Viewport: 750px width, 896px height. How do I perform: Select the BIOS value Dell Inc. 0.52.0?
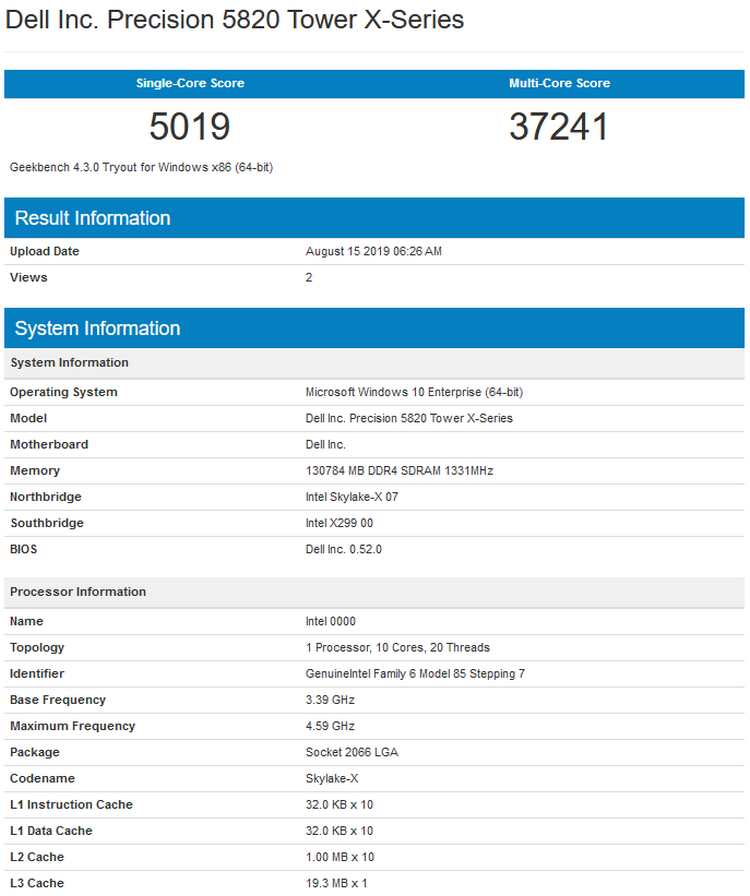coord(344,549)
